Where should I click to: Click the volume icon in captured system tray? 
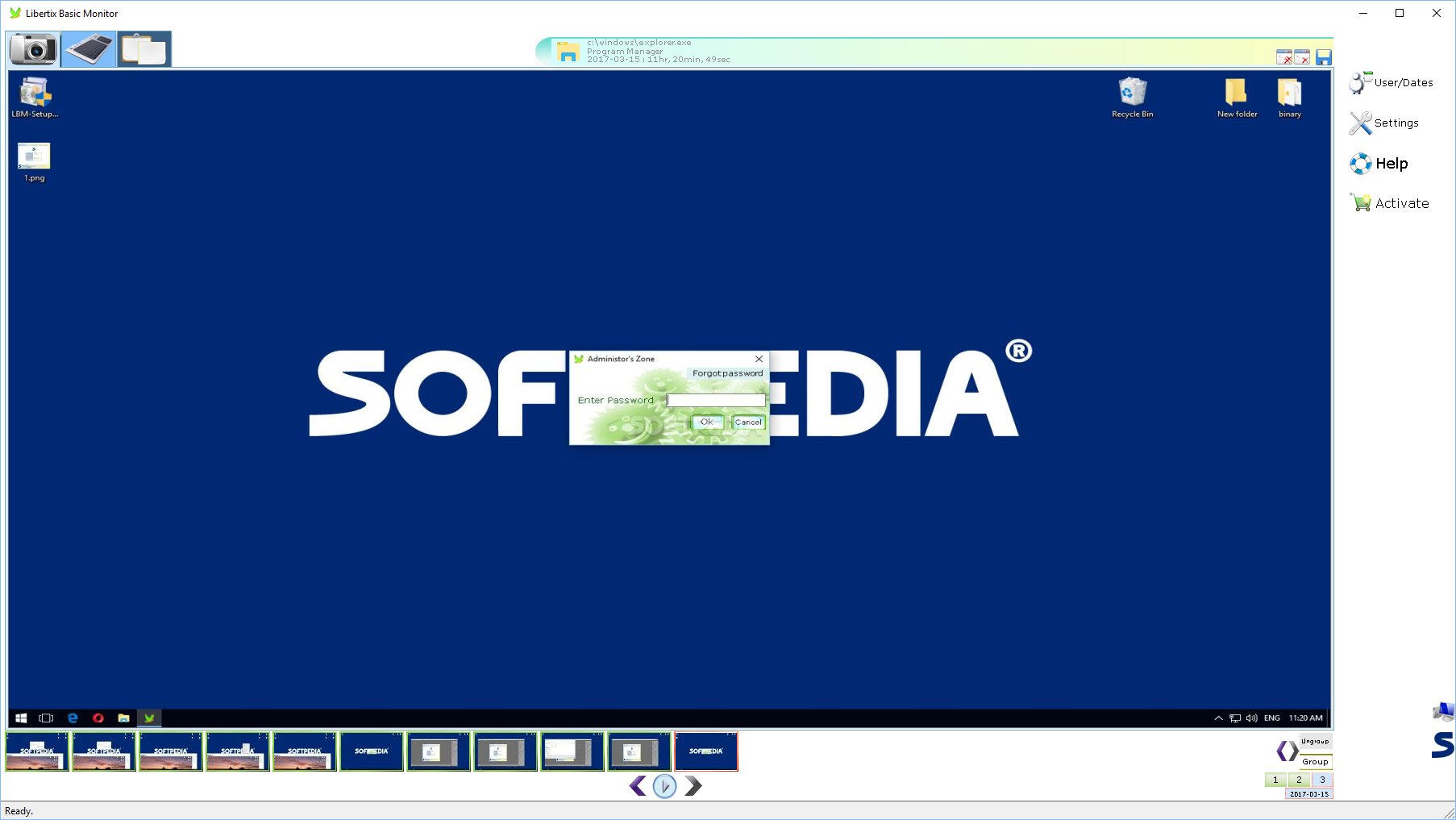[x=1252, y=718]
